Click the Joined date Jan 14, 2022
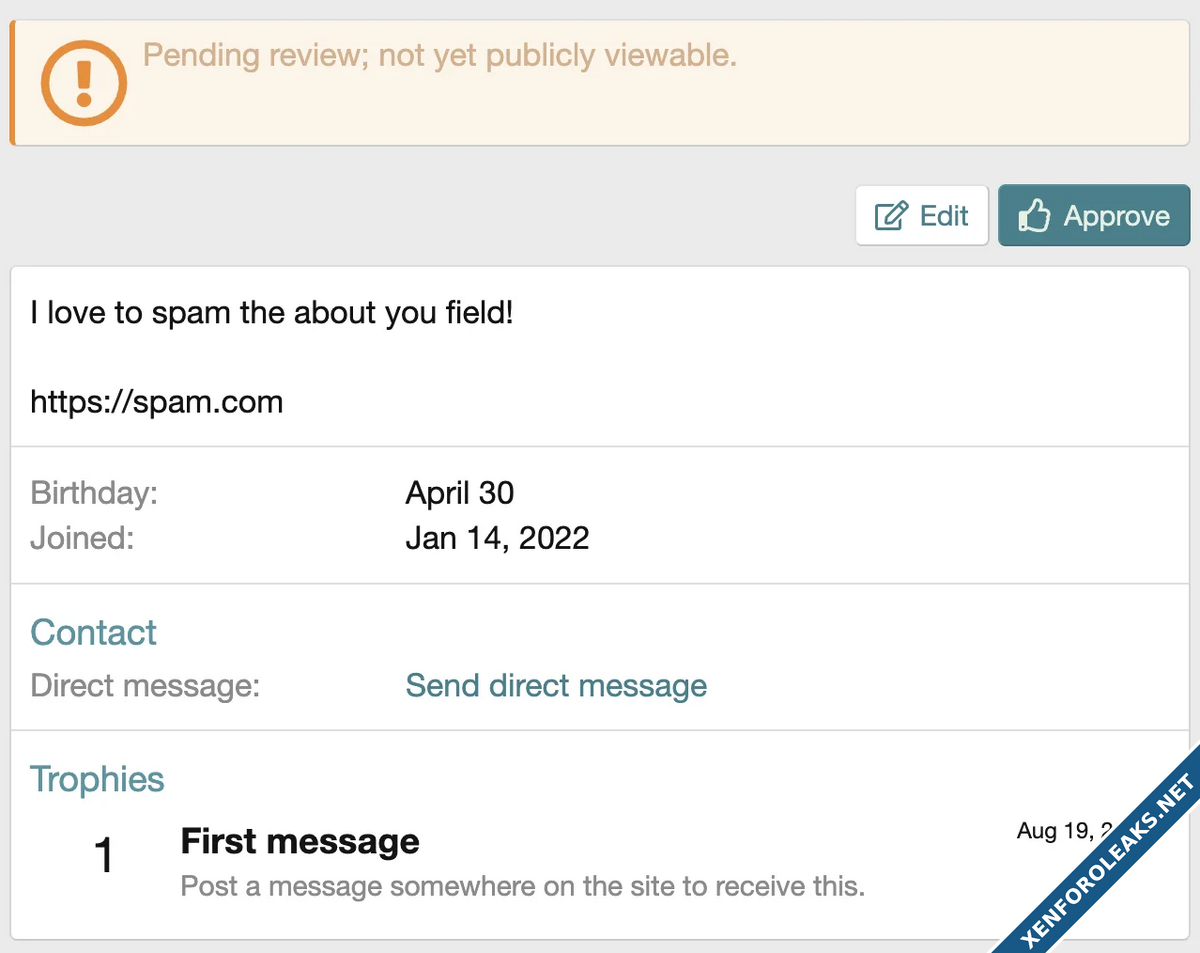1200x953 pixels. pyautogui.click(x=497, y=538)
